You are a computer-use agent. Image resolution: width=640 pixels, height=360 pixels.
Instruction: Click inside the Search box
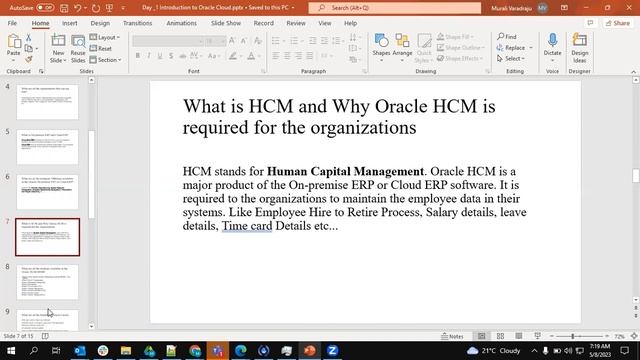pos(394,8)
